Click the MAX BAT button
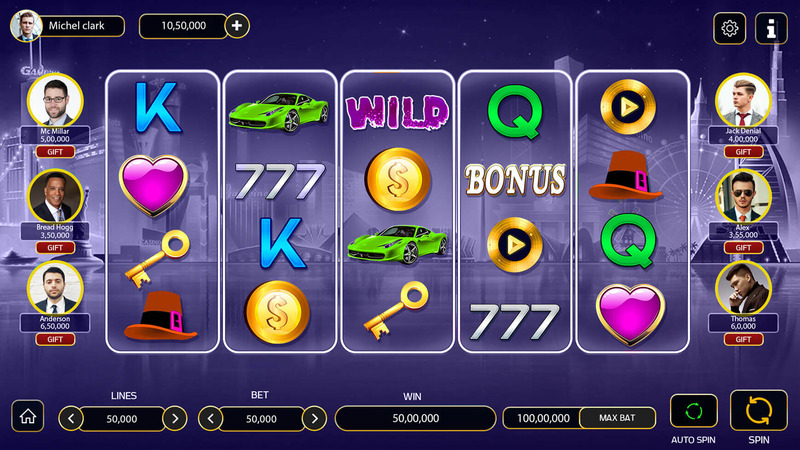 [x=617, y=418]
